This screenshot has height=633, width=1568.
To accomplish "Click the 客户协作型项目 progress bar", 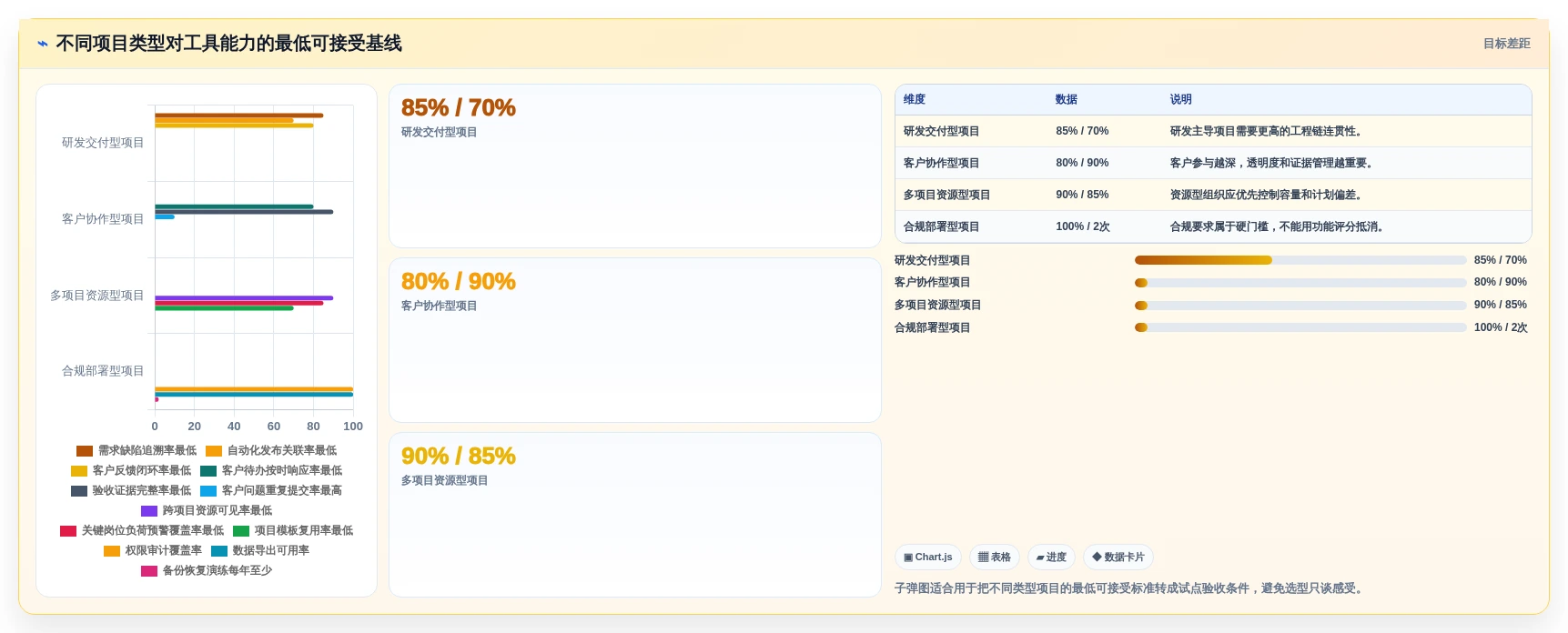I will tap(1300, 283).
